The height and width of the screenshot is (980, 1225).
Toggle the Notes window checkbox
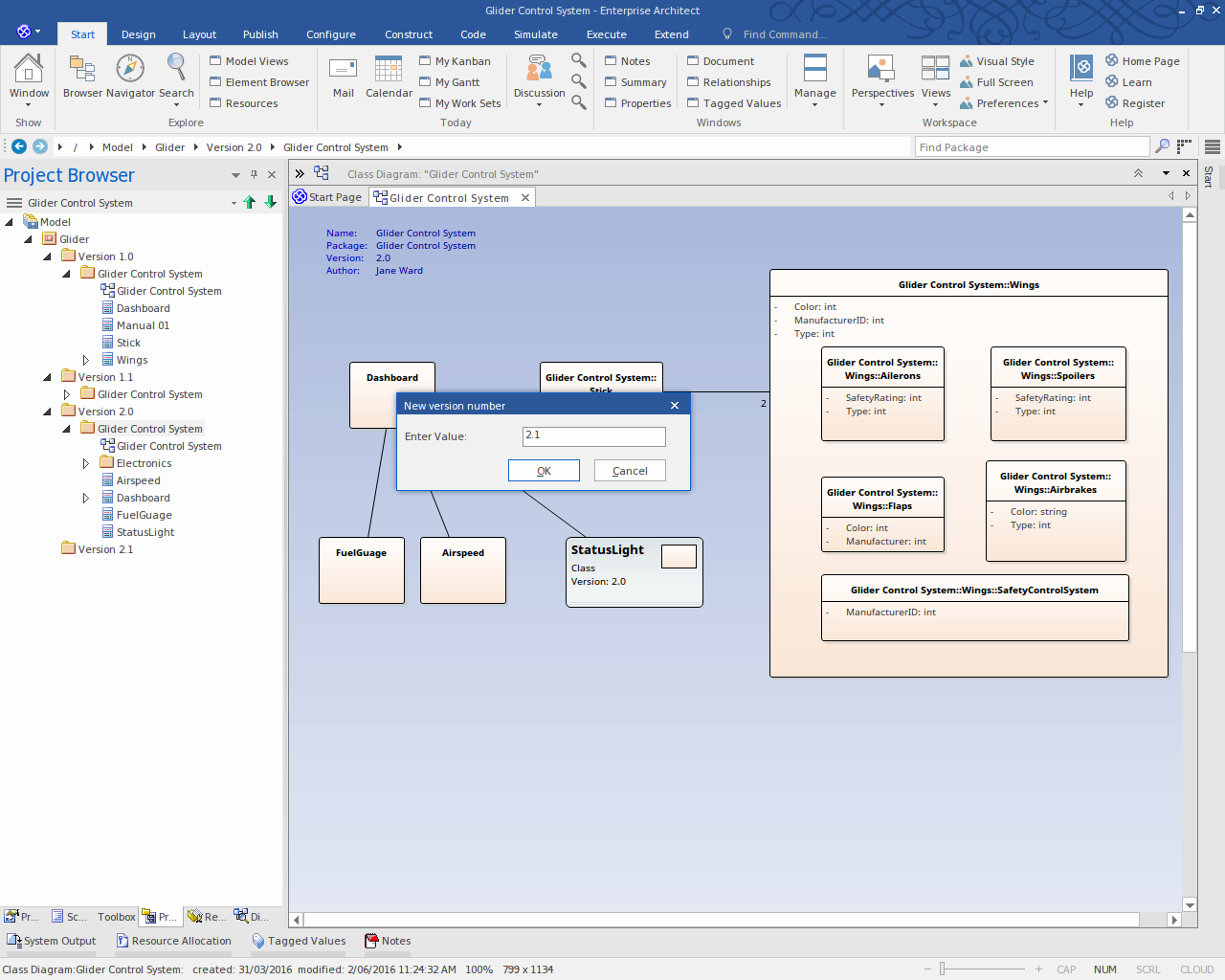627,61
